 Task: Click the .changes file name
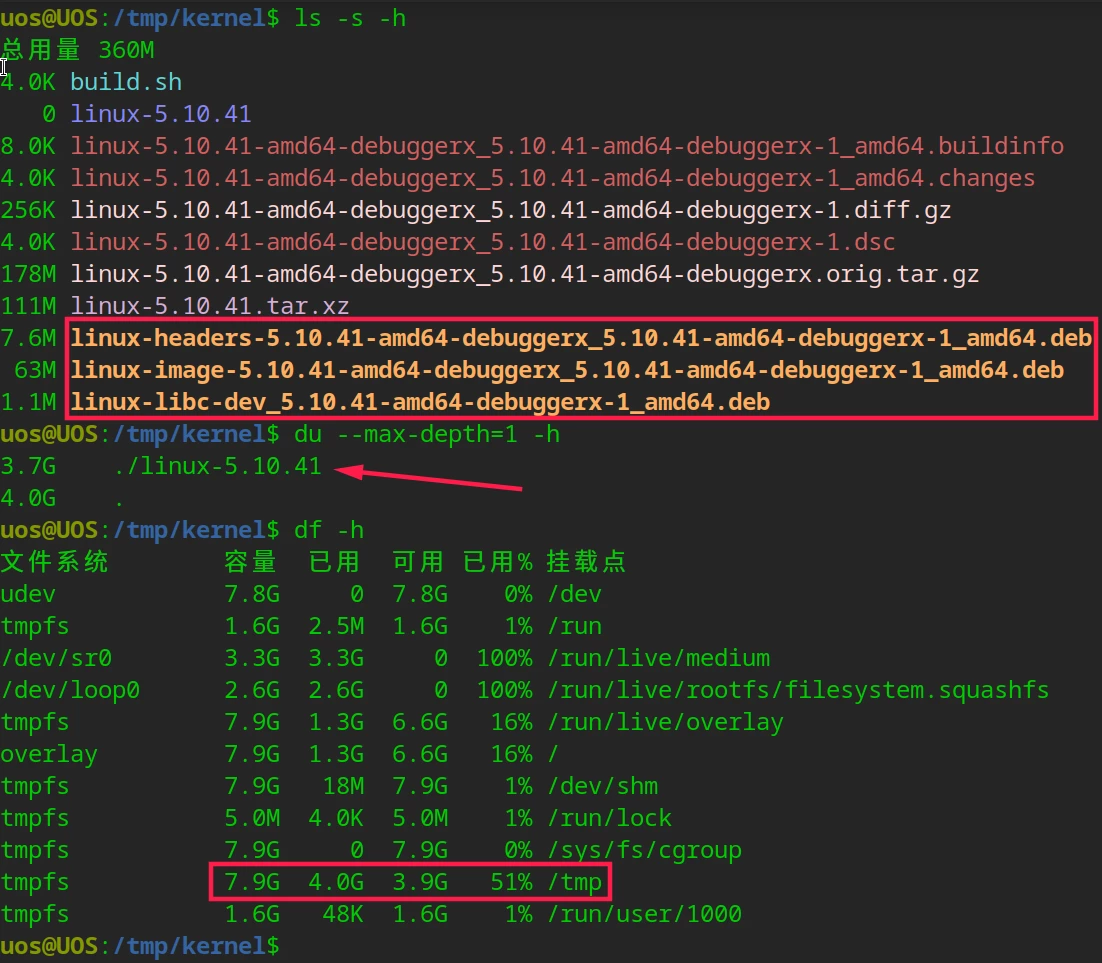pos(552,178)
